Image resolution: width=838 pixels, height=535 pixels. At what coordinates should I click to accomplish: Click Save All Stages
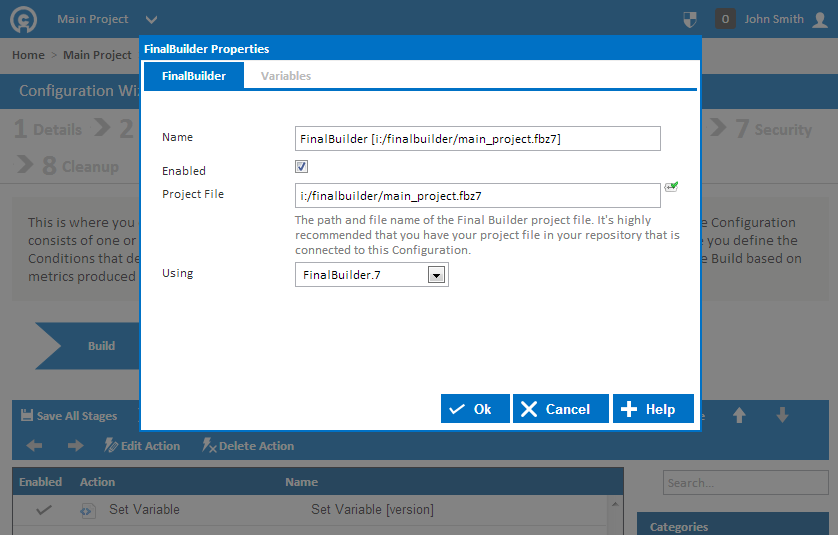[69, 415]
